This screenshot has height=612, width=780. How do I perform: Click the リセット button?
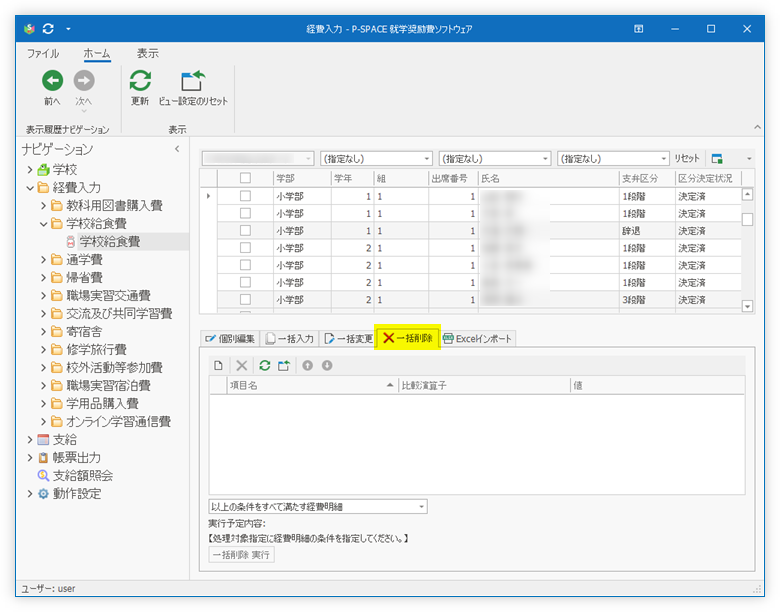pyautogui.click(x=687, y=159)
